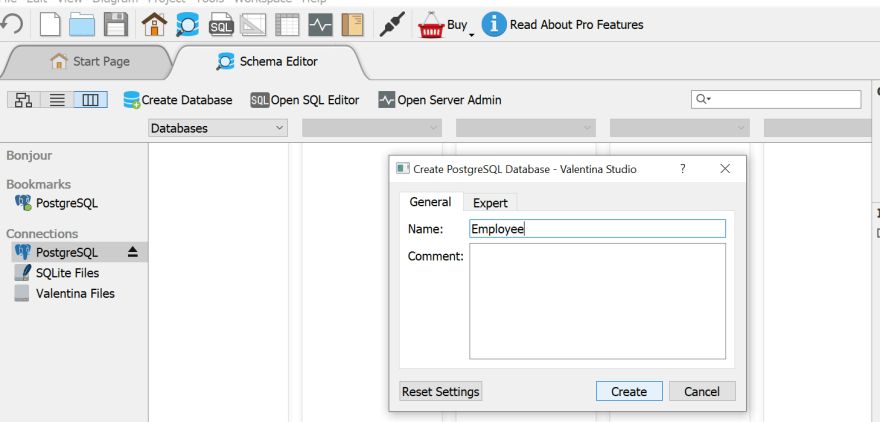The image size is (880, 422).
Task: Open the third empty column dropdown
Action: pos(526,128)
